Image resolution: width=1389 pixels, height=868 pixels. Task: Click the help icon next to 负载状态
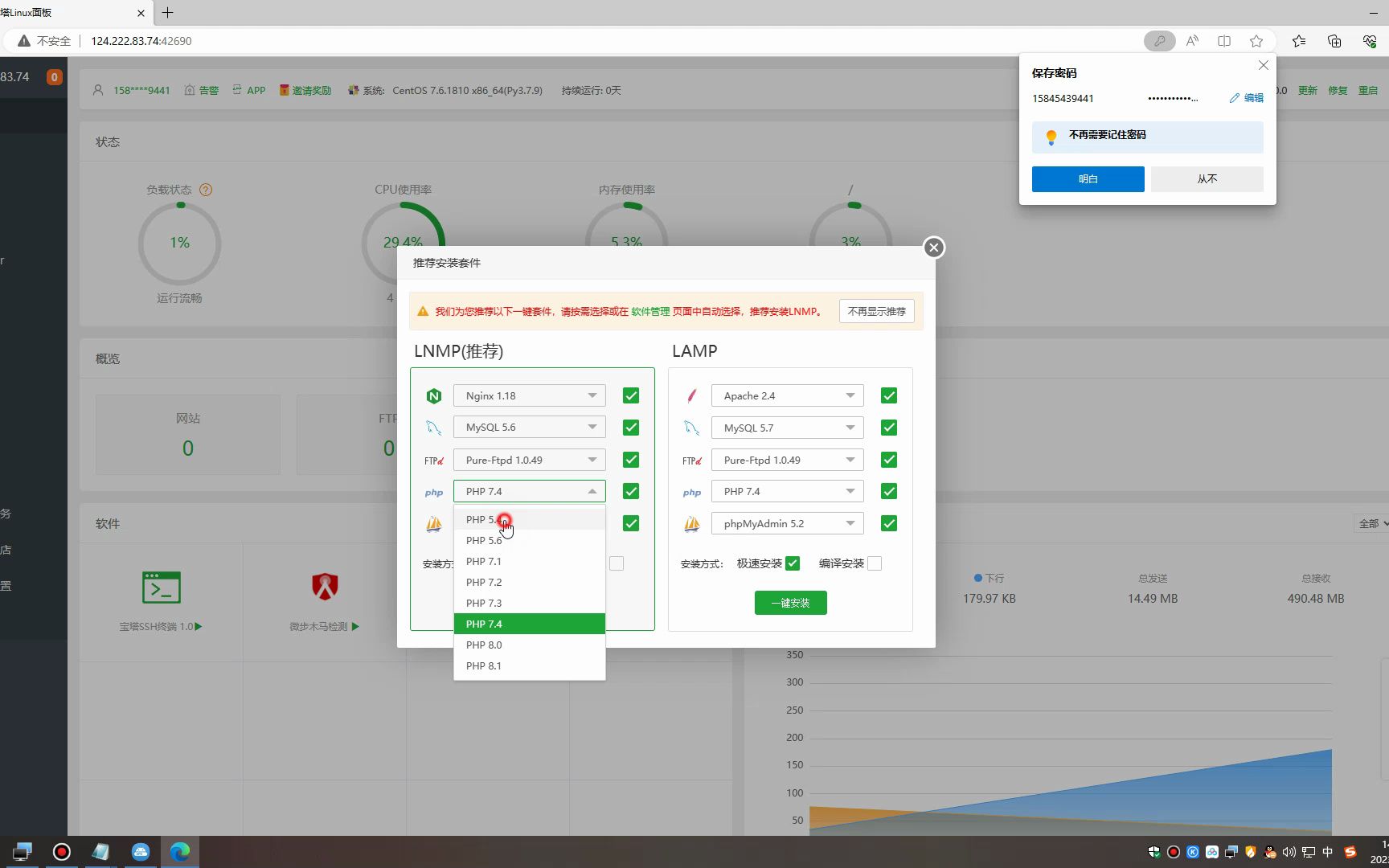(206, 190)
